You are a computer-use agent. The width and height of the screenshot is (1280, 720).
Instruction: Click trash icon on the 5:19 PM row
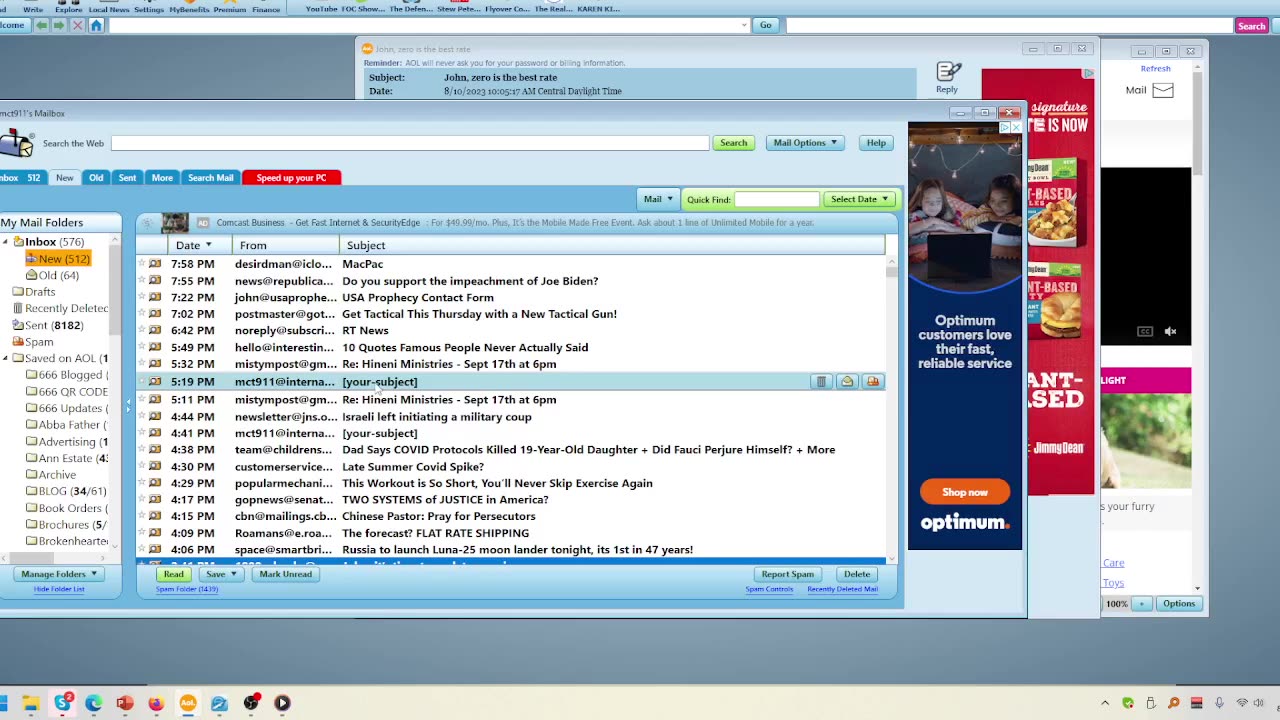pyautogui.click(x=821, y=382)
